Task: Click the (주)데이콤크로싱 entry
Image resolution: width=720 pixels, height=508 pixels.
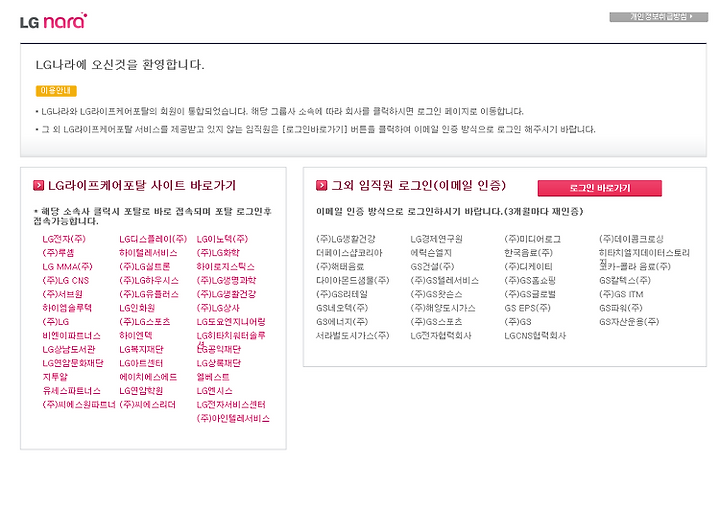Action: point(631,239)
